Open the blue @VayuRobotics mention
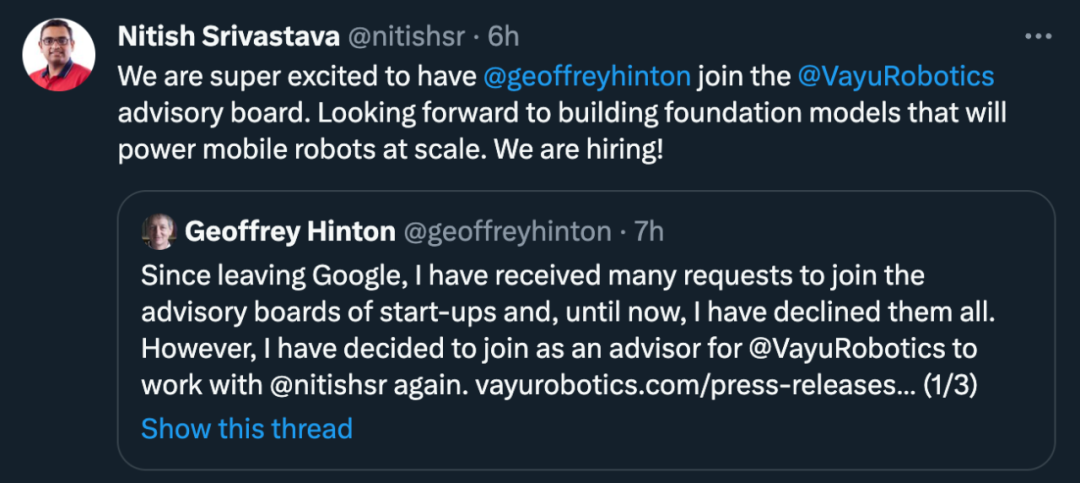Image resolution: width=1080 pixels, height=483 pixels. click(x=897, y=76)
